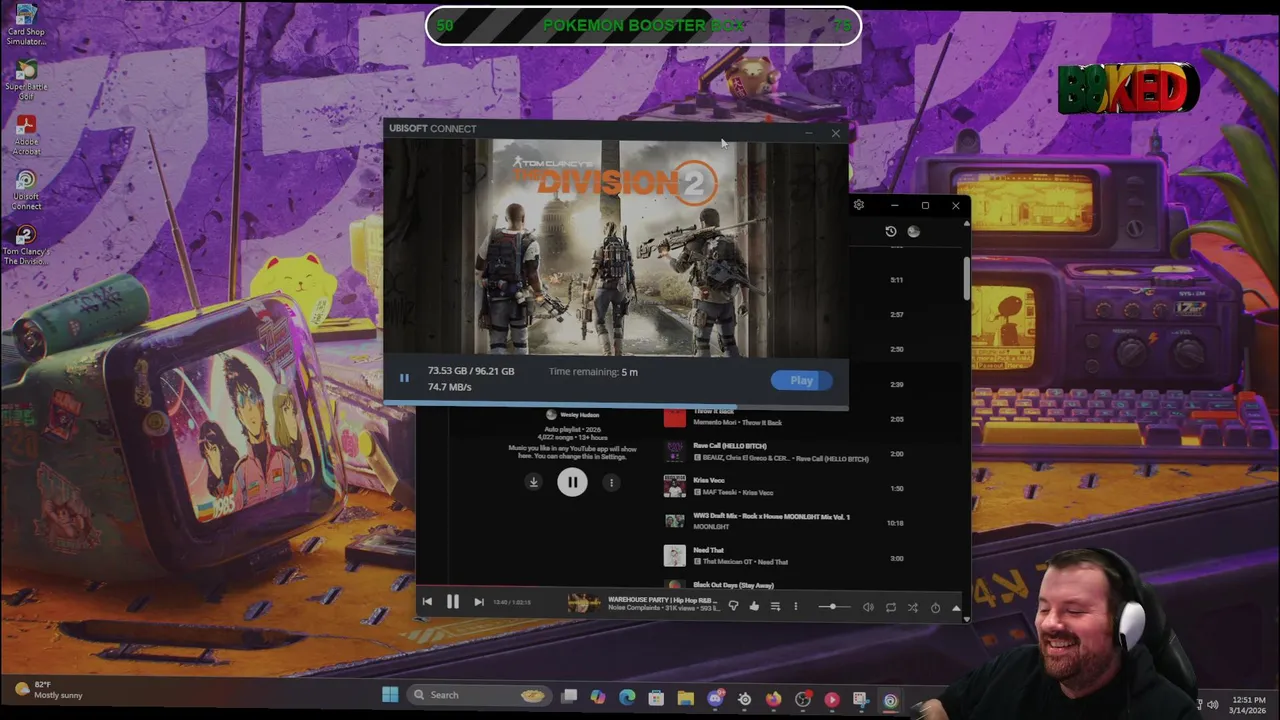
Task: Open Ubisoft Connect desktop shortcut
Action: (x=26, y=190)
